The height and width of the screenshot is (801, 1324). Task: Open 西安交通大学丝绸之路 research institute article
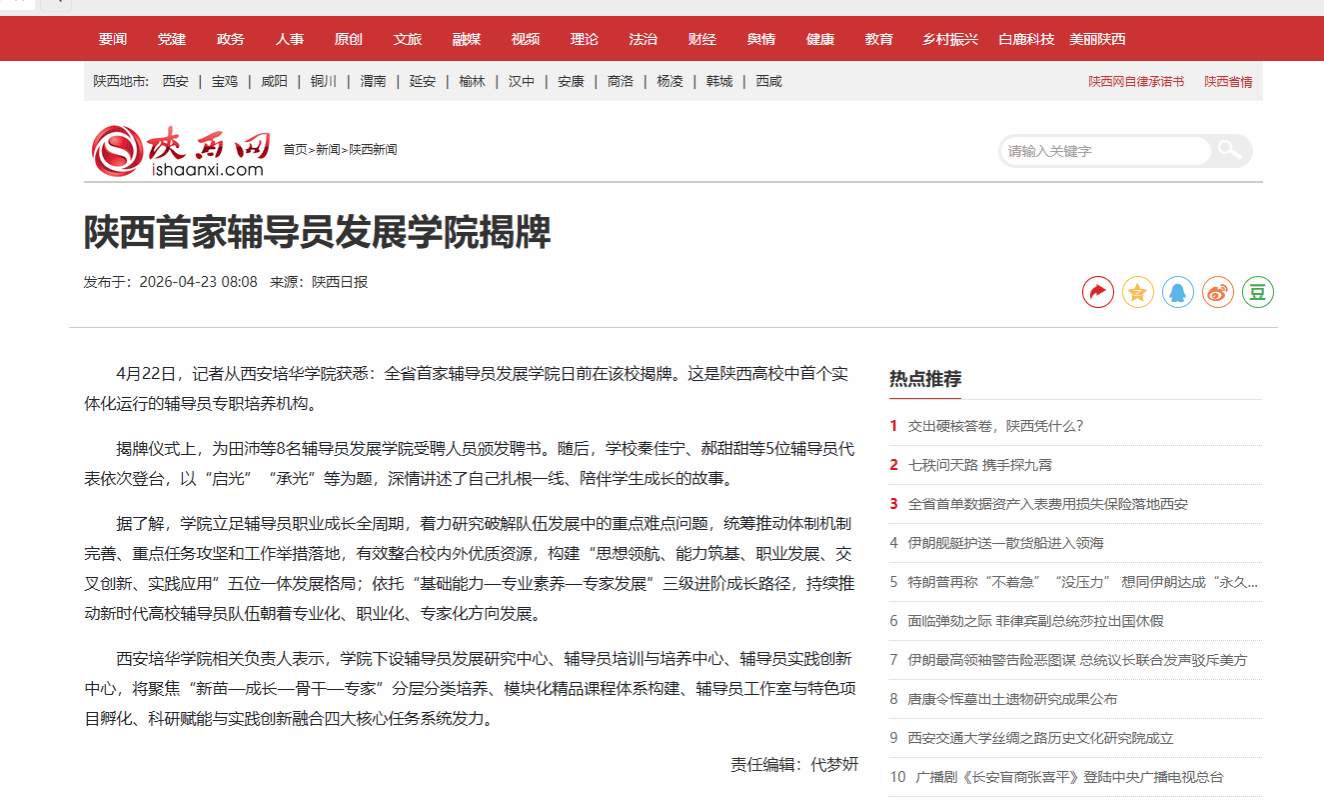pyautogui.click(x=1040, y=738)
